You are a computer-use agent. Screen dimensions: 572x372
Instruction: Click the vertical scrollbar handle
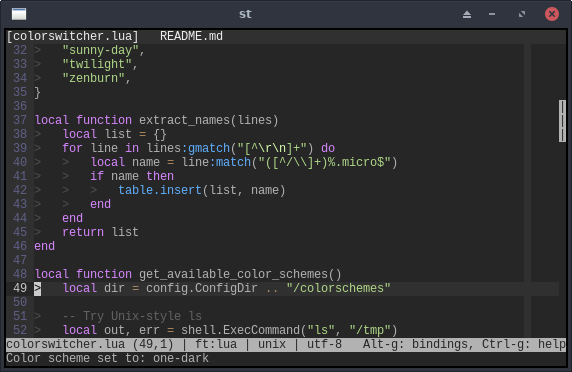pos(562,121)
